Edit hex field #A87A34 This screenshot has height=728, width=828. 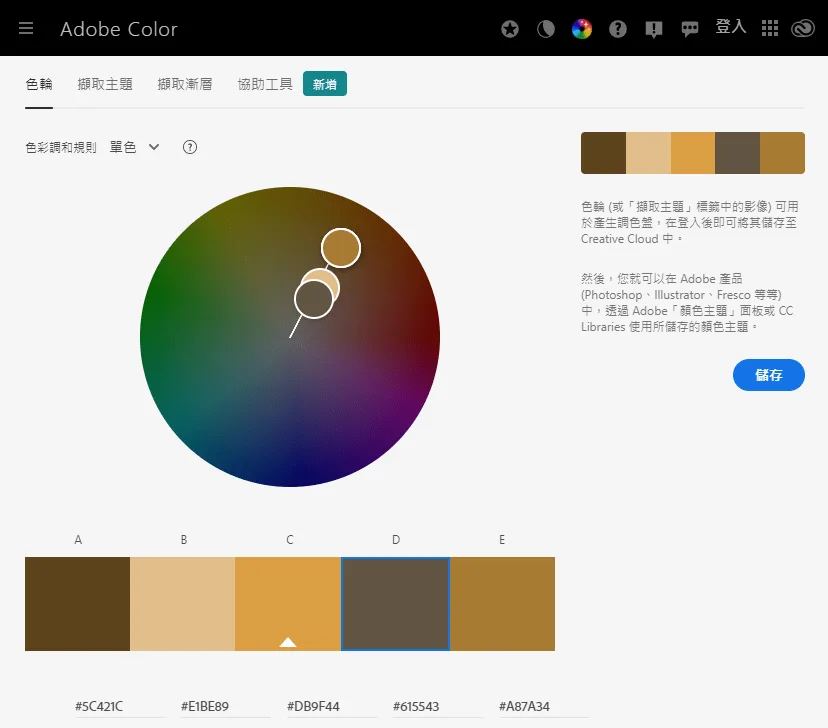click(544, 706)
